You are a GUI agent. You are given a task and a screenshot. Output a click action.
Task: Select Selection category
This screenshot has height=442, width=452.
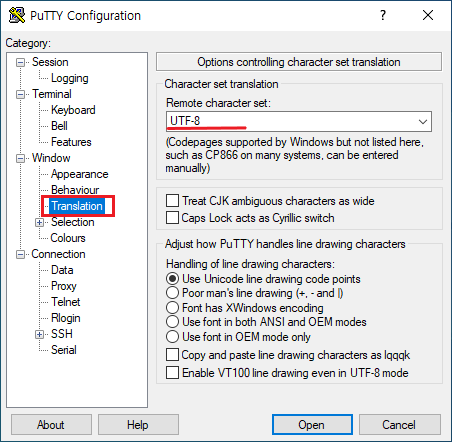coord(72,222)
